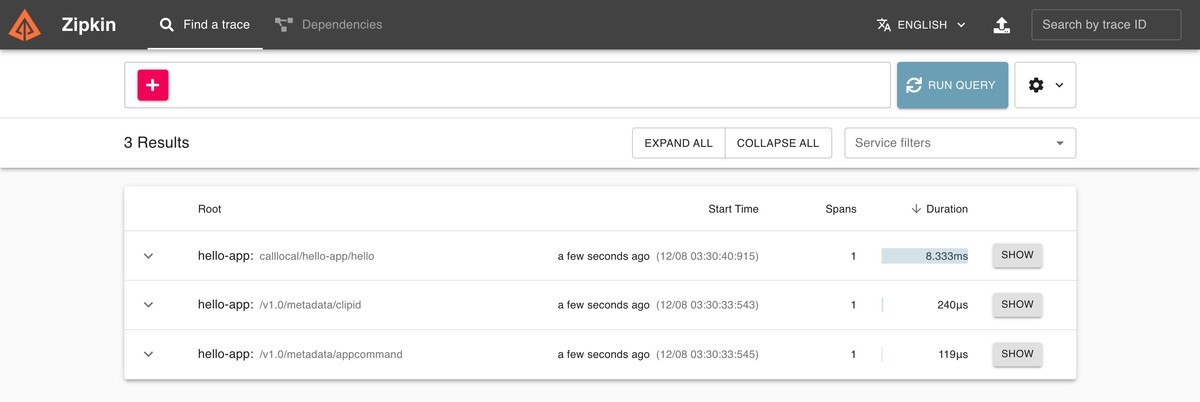Click the pink plus add-criteria button
The width and height of the screenshot is (1200, 402).
tap(153, 85)
